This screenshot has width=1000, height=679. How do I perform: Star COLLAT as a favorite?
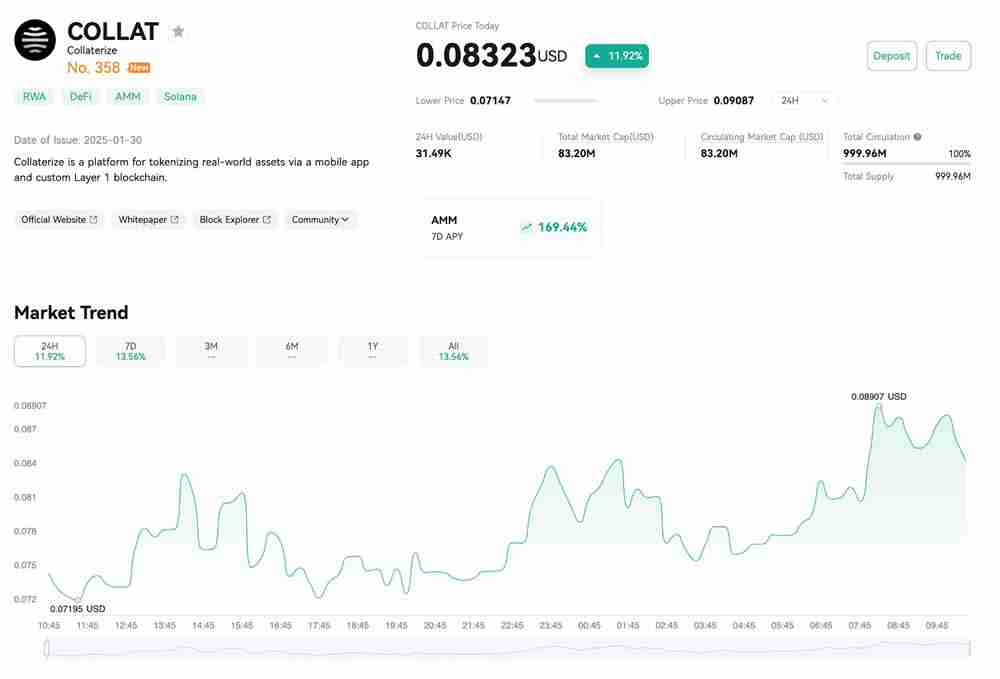click(x=178, y=32)
